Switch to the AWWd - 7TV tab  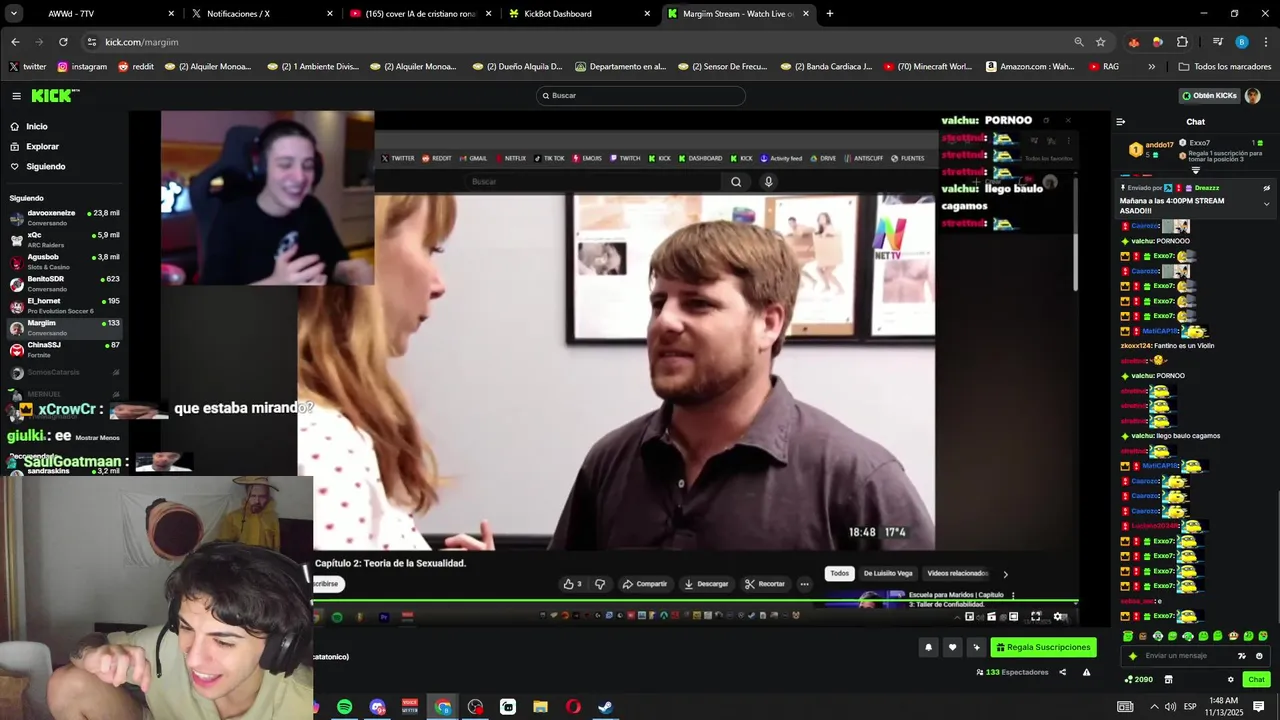pyautogui.click(x=100, y=14)
